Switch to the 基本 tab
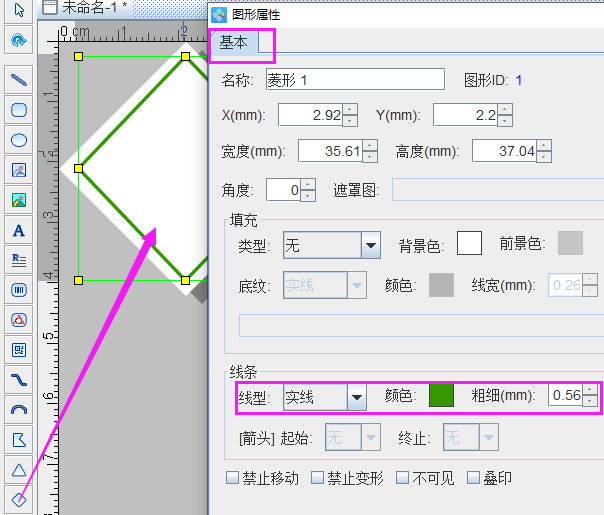Viewport: 604px width, 515px height. click(233, 42)
